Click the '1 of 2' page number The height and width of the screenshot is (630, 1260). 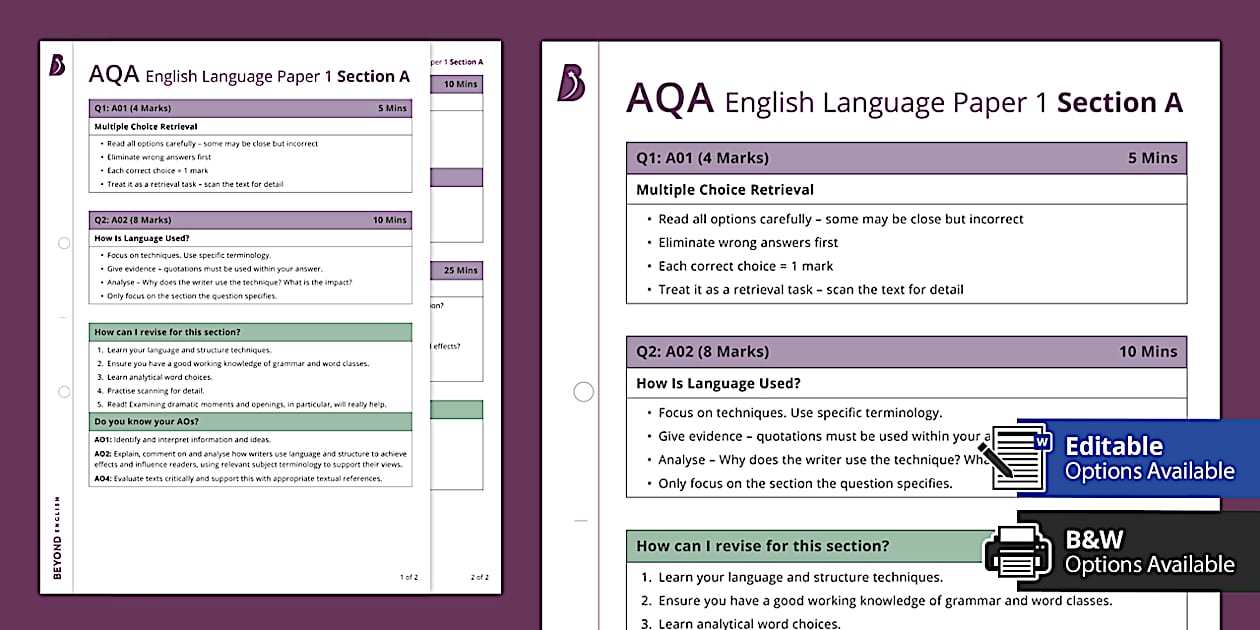pyautogui.click(x=409, y=577)
